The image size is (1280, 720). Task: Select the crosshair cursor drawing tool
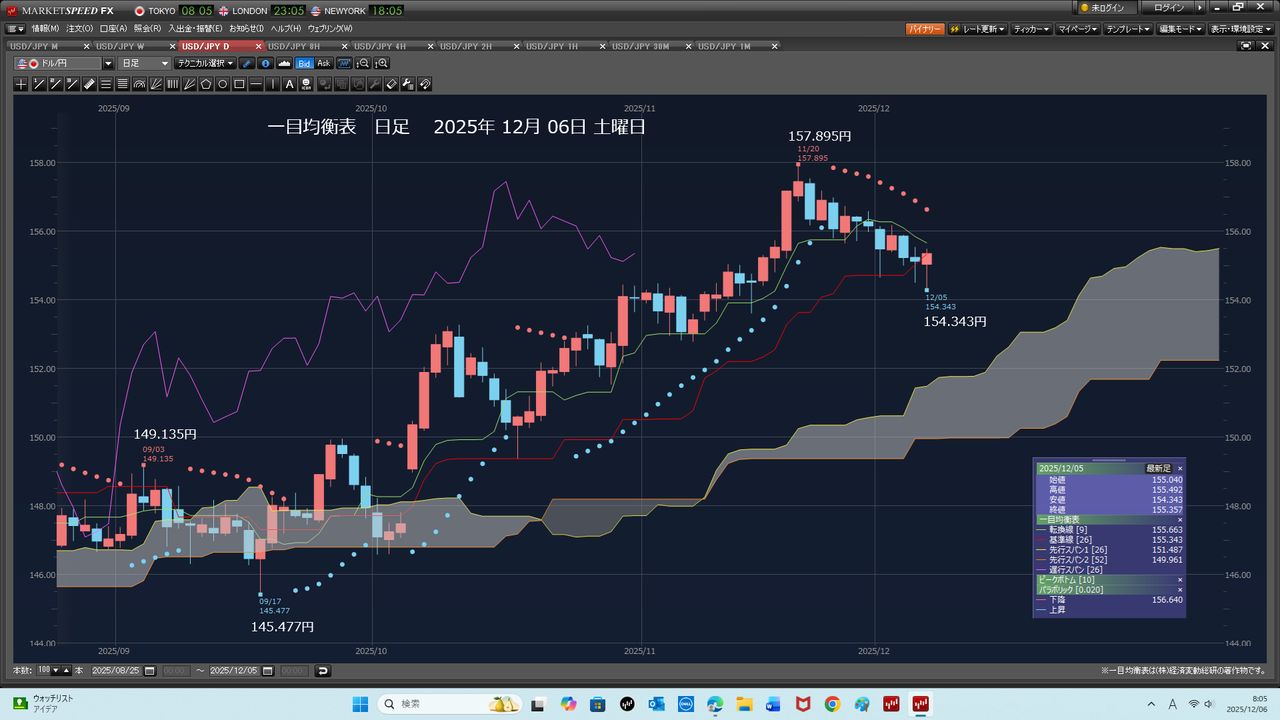[x=21, y=84]
